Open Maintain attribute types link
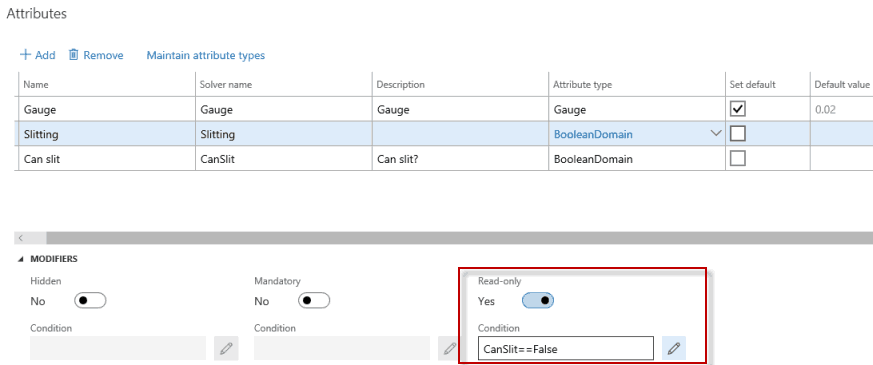The height and width of the screenshot is (365, 873). [x=205, y=55]
